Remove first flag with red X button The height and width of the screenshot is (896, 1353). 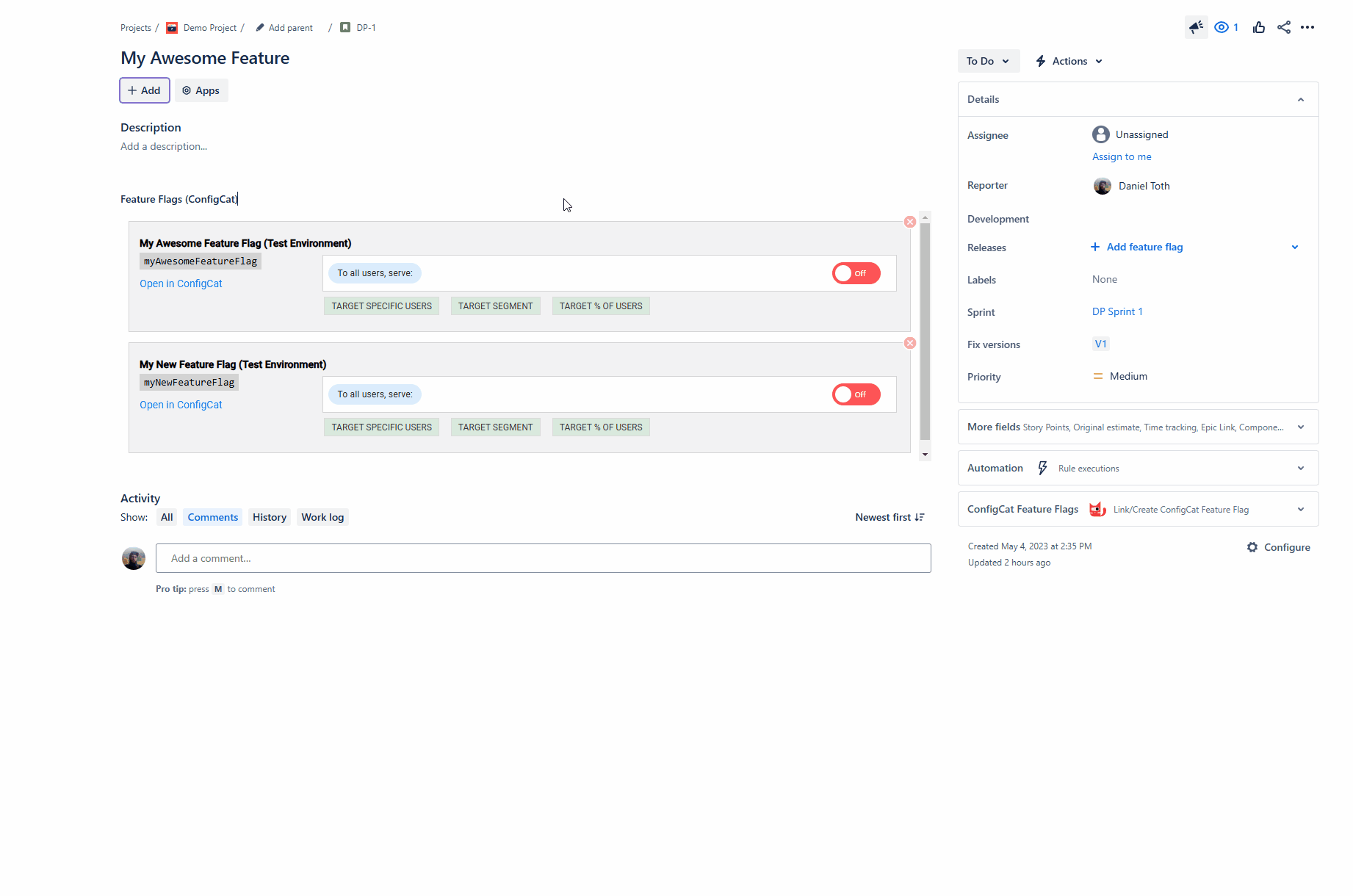click(x=910, y=221)
